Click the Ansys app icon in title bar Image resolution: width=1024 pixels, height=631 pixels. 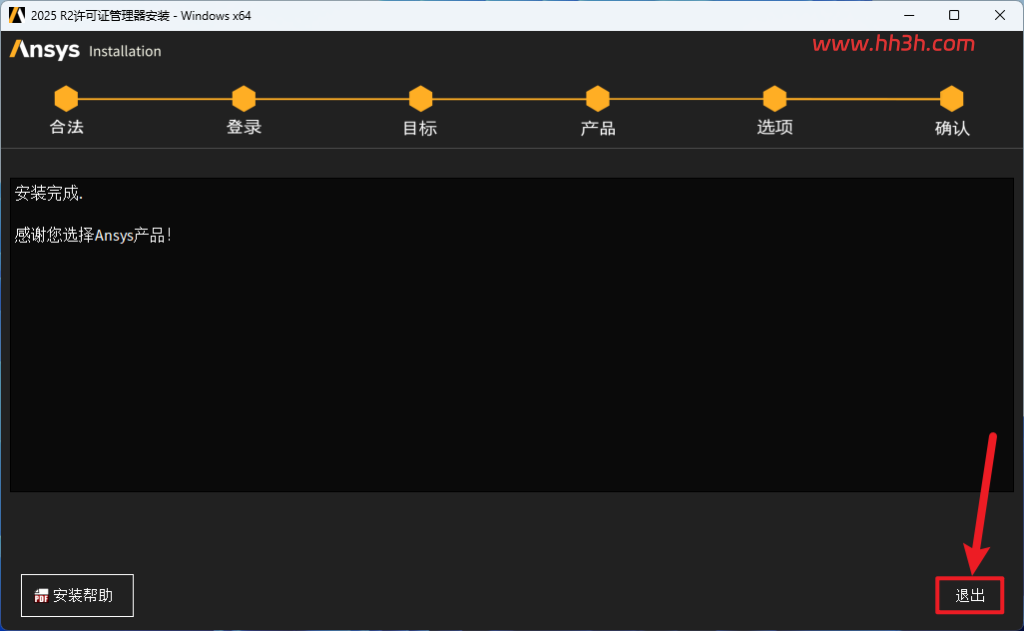(16, 15)
